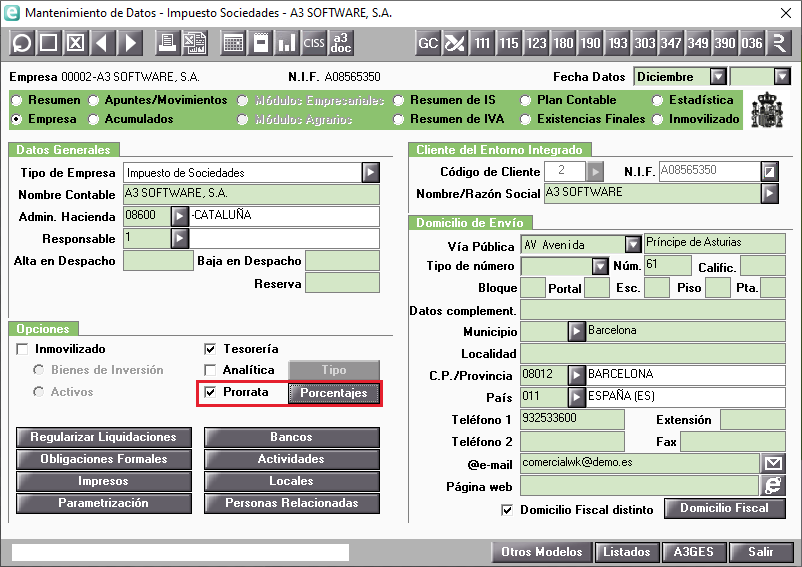
Task: Open tax form 190 from toolbar
Action: [x=590, y=43]
